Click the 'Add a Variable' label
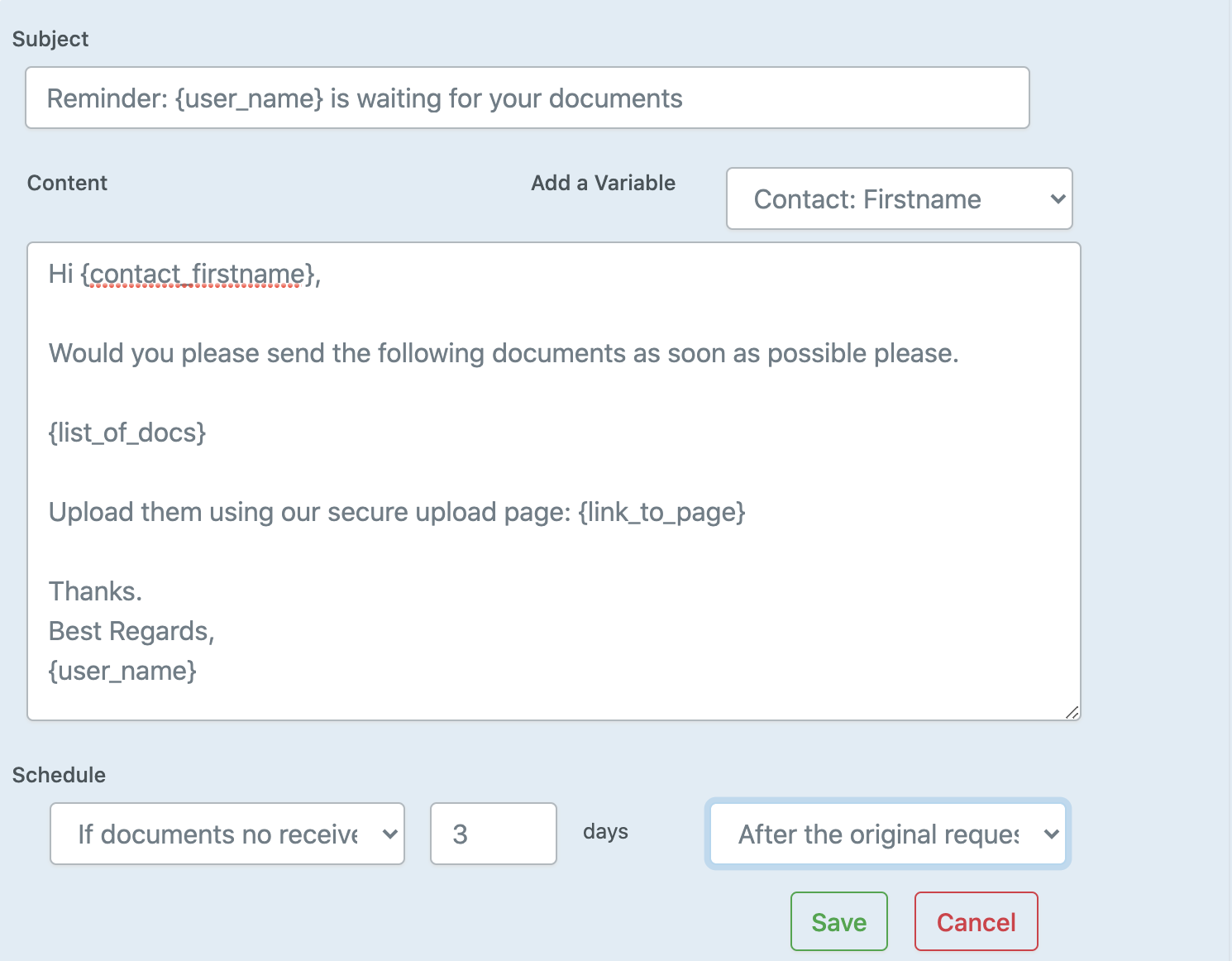This screenshot has height=961, width=1232. point(604,183)
